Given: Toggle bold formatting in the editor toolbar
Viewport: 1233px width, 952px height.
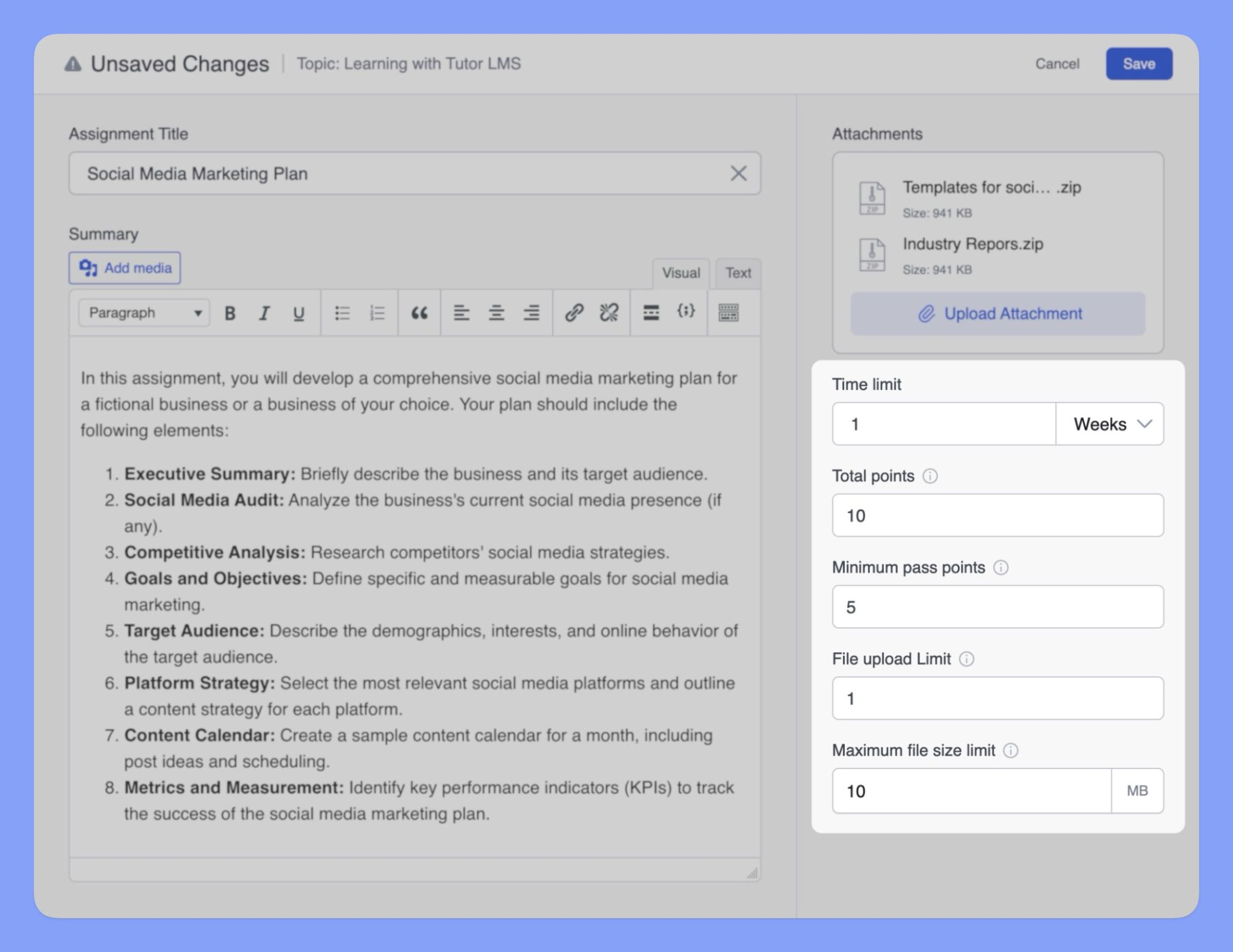Looking at the screenshot, I should 230,313.
